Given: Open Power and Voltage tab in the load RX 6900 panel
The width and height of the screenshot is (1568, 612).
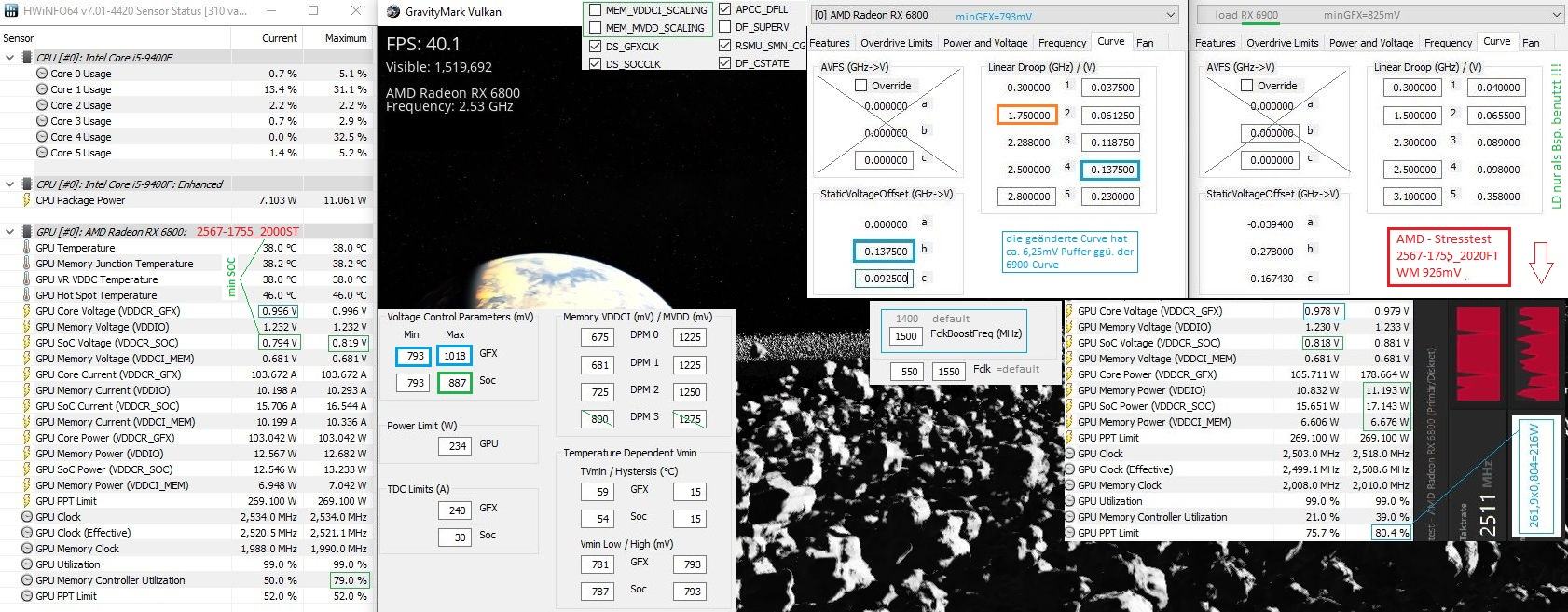Looking at the screenshot, I should point(1371,43).
